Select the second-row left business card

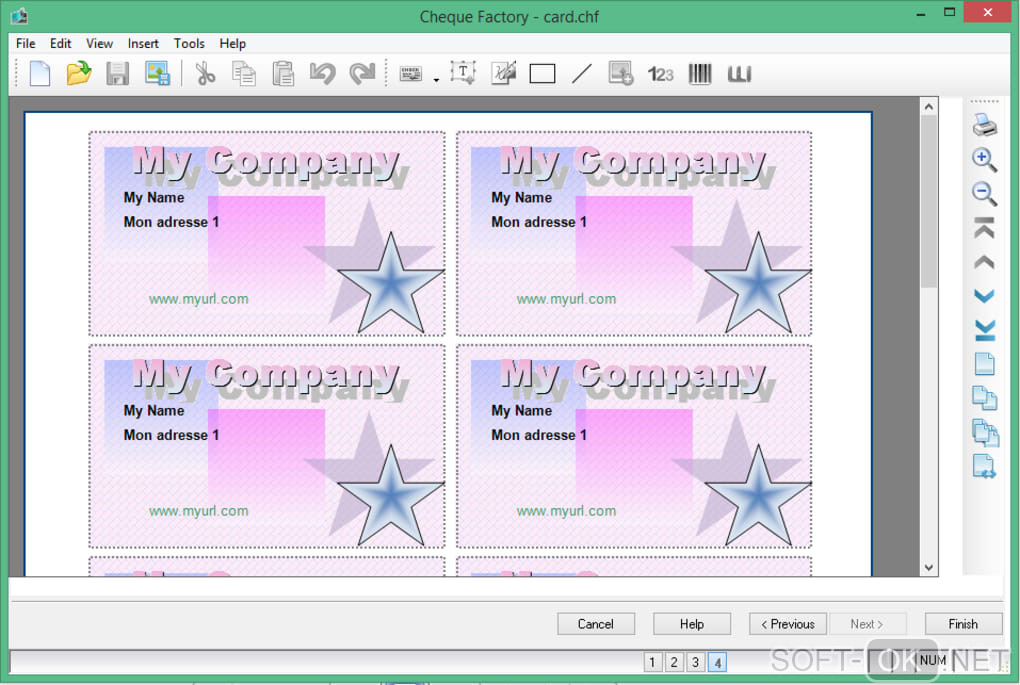(267, 446)
